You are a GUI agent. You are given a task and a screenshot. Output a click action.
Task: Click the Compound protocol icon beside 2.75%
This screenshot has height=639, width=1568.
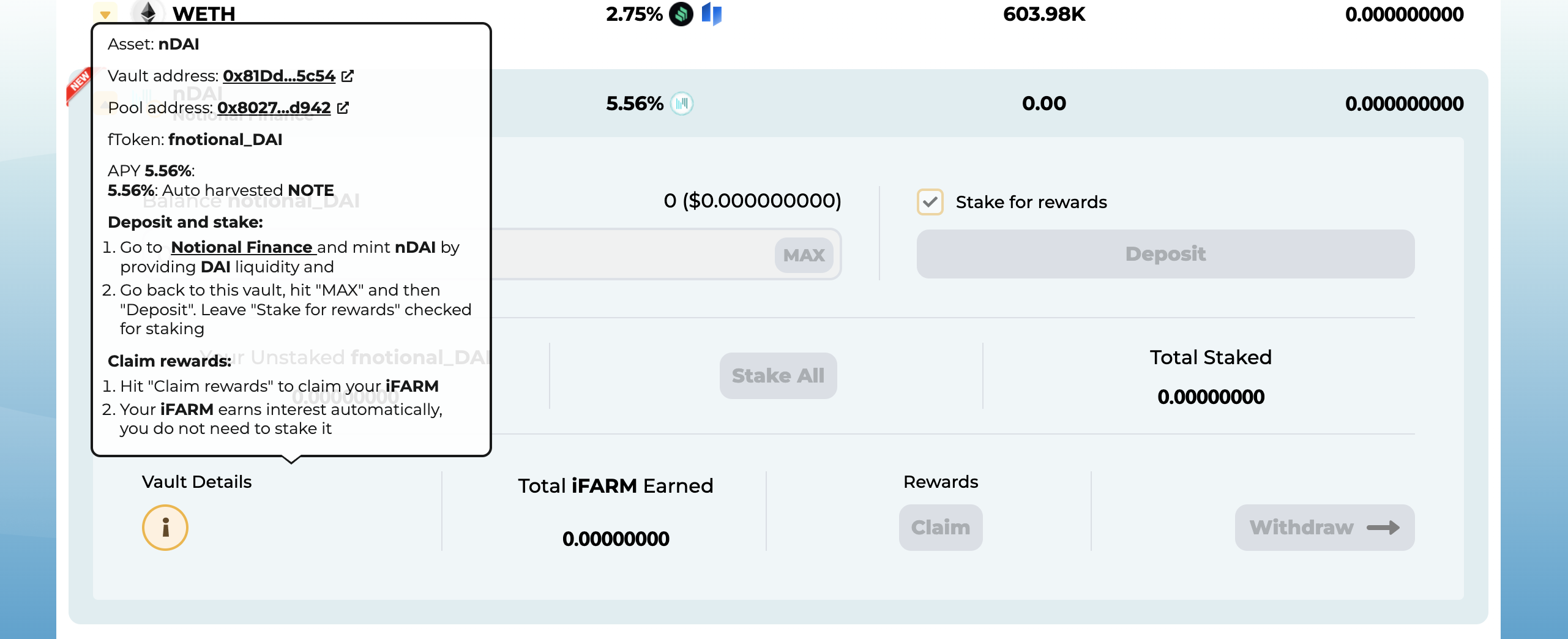pyautogui.click(x=681, y=14)
